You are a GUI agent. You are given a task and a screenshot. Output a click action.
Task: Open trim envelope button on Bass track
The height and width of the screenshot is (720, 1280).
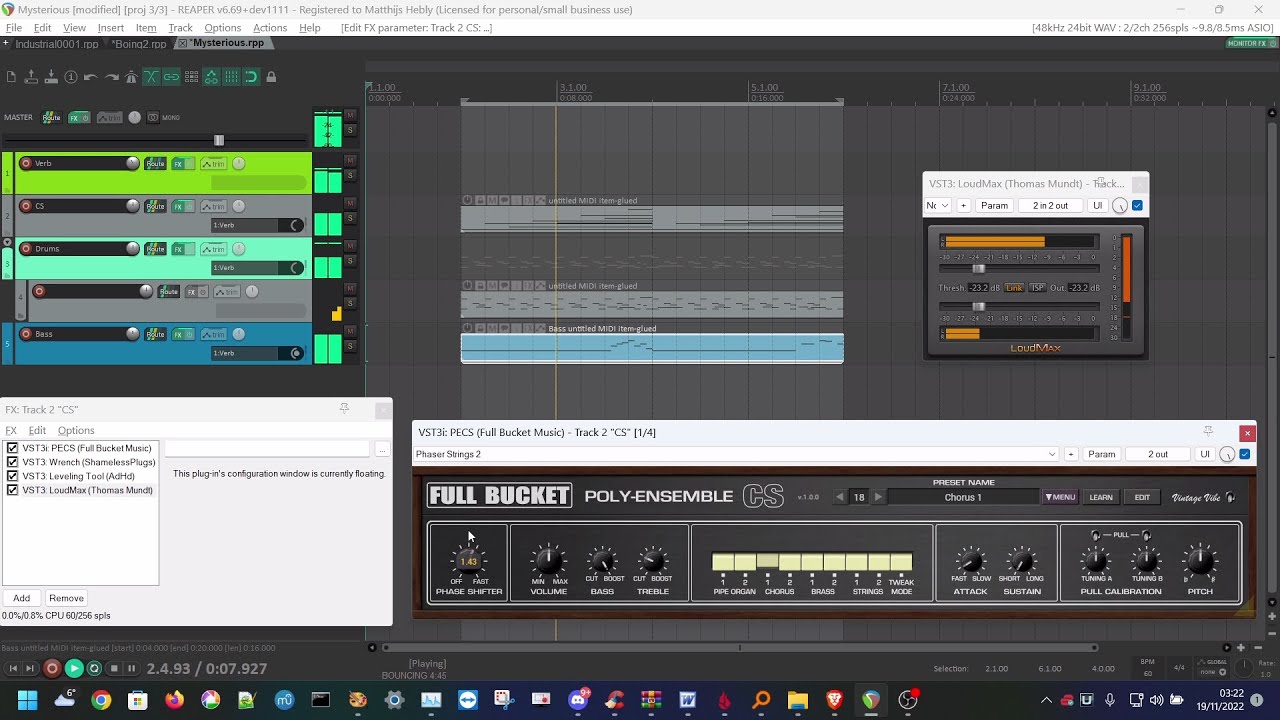pos(213,334)
